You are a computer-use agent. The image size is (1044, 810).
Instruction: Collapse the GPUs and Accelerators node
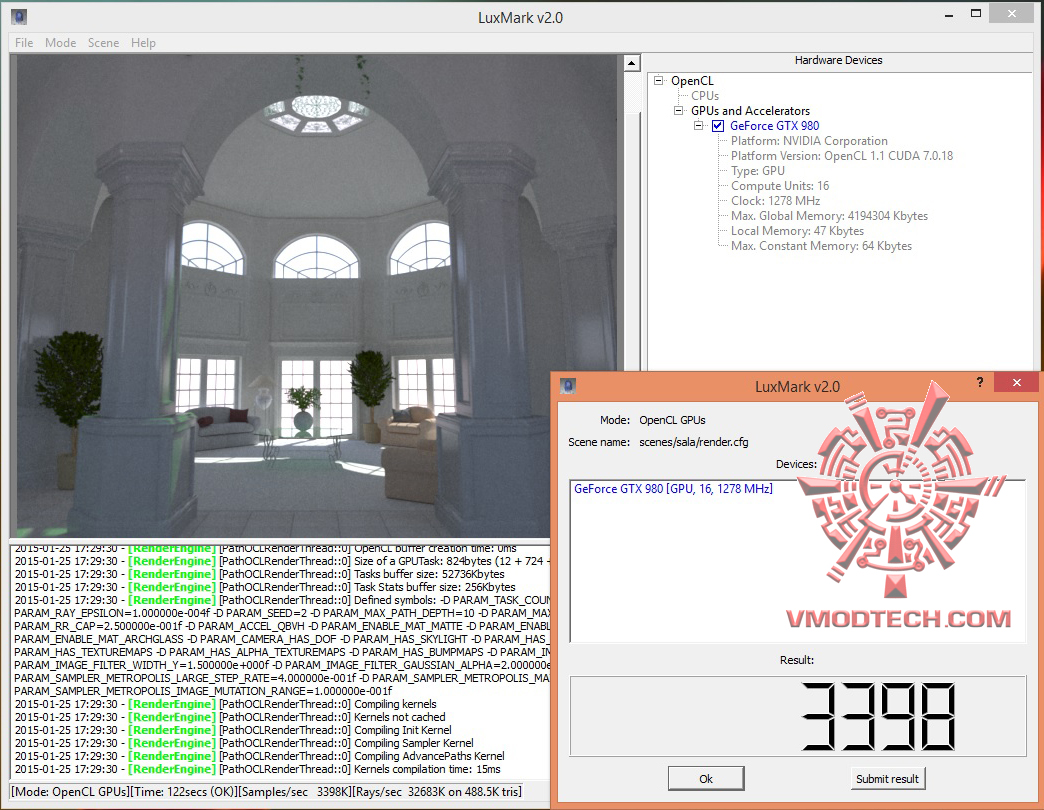tap(678, 110)
